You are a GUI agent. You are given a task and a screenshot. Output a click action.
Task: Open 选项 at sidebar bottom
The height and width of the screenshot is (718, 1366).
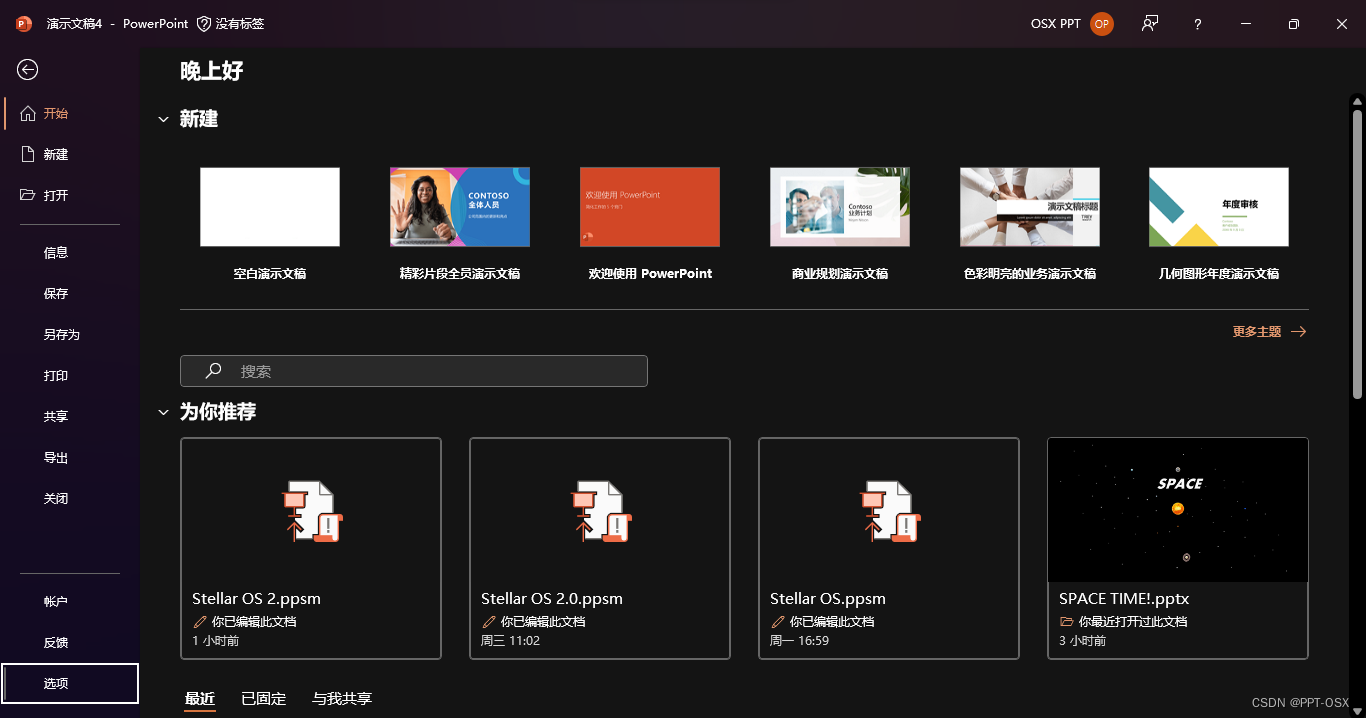click(70, 684)
